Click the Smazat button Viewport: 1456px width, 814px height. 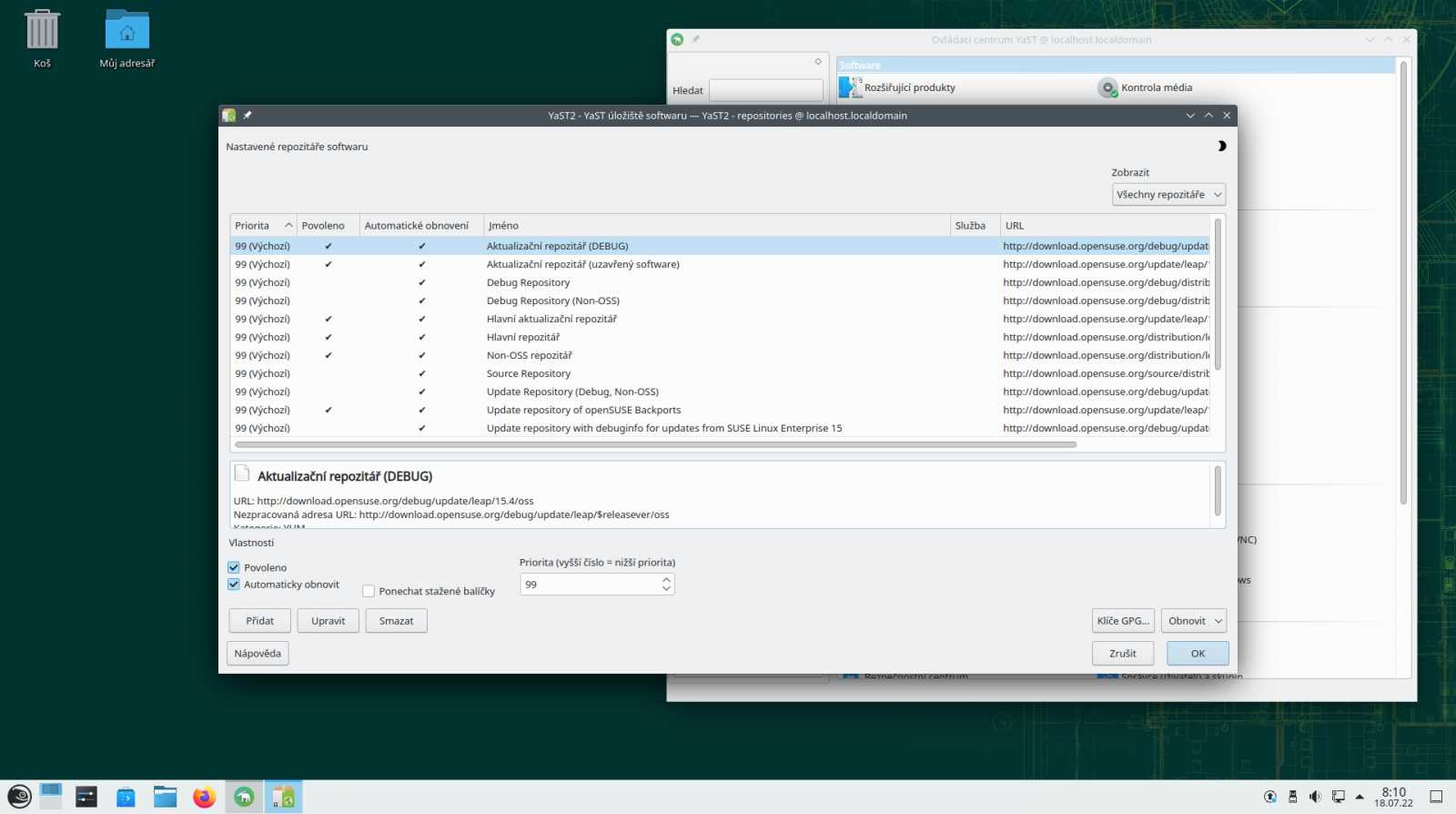pos(396,621)
